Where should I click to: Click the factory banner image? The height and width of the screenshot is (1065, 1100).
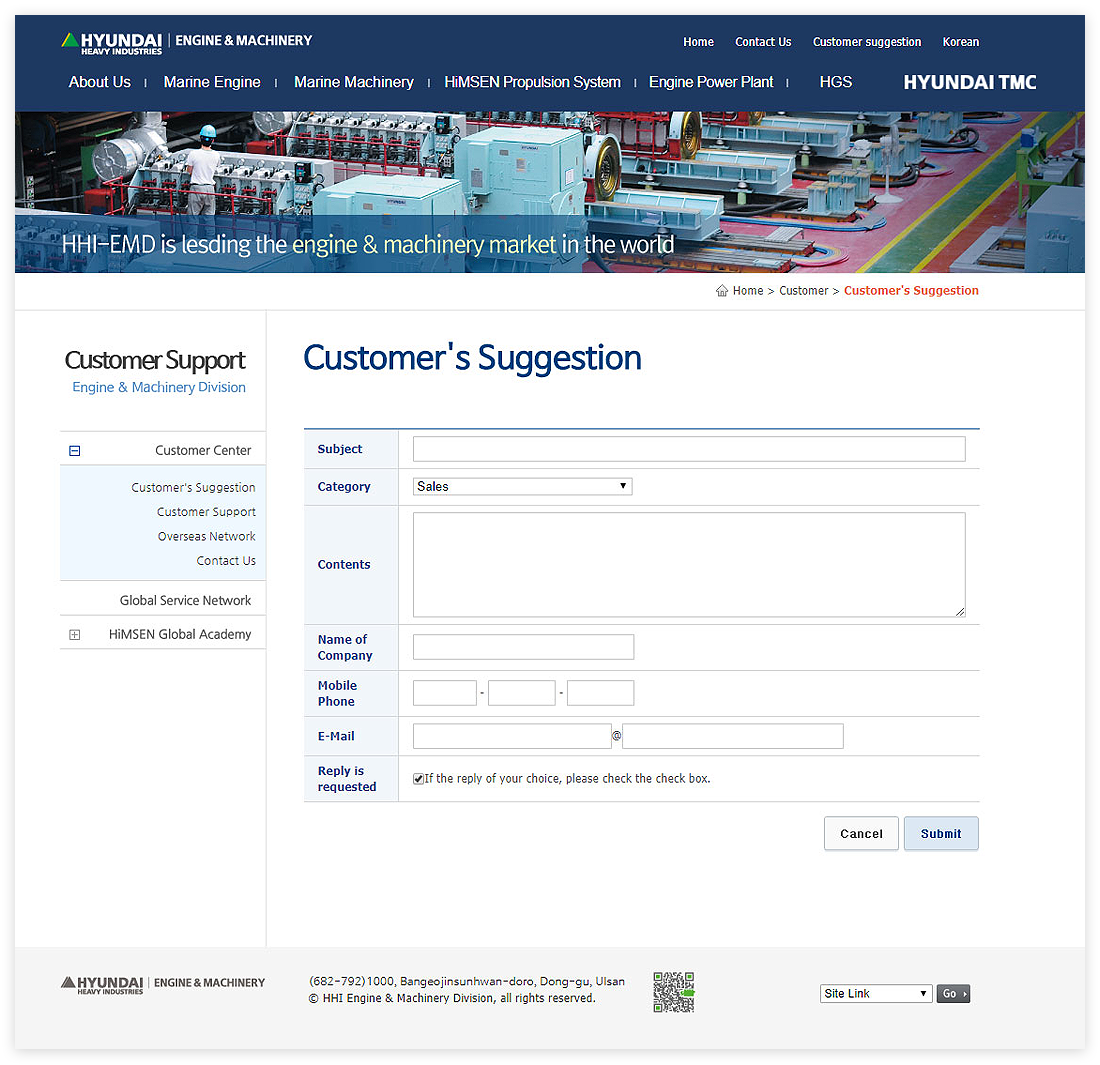tap(550, 192)
